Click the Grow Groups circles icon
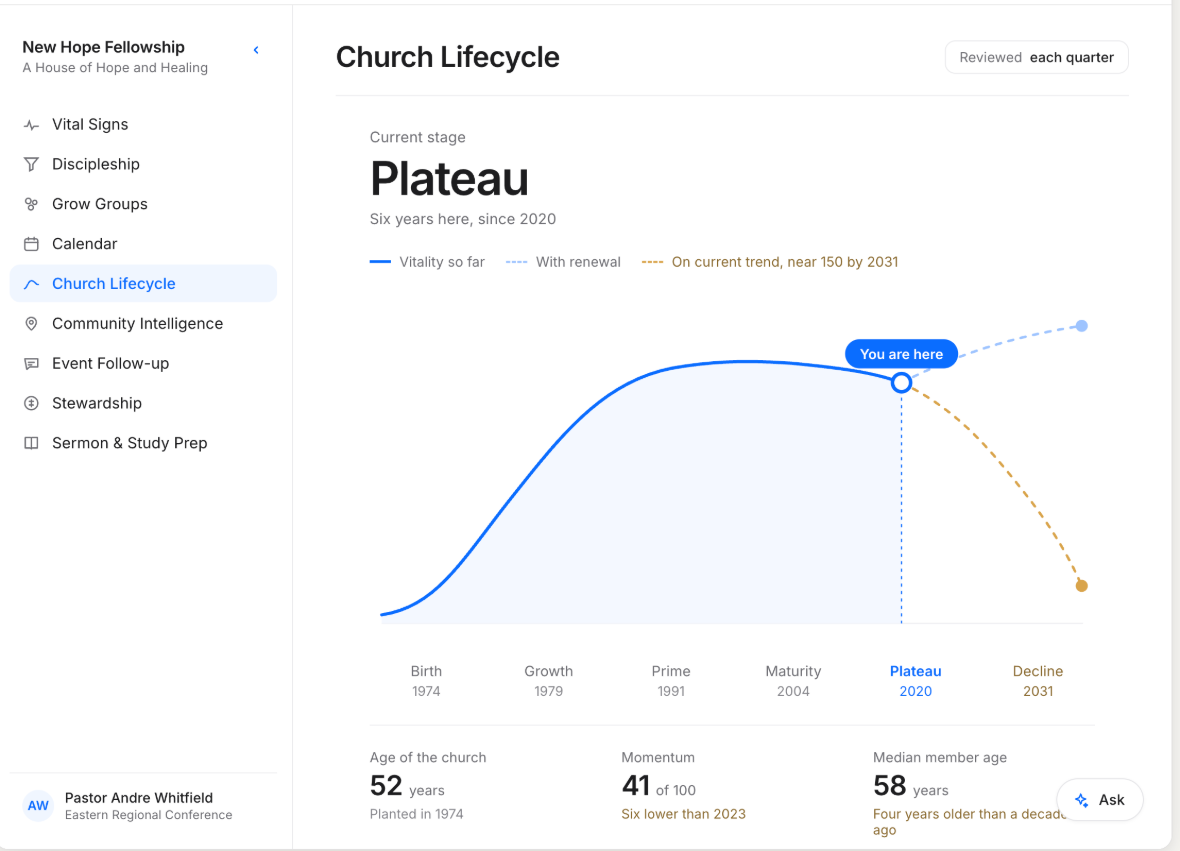This screenshot has width=1180, height=851. [31, 204]
